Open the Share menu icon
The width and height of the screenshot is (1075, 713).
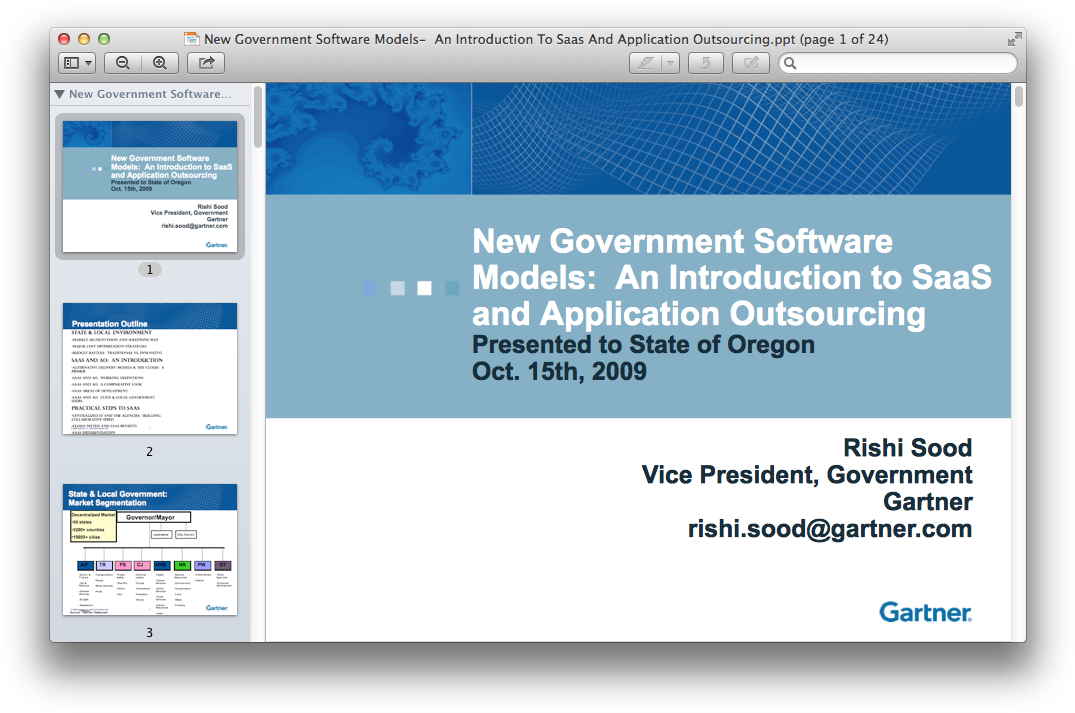pyautogui.click(x=204, y=62)
